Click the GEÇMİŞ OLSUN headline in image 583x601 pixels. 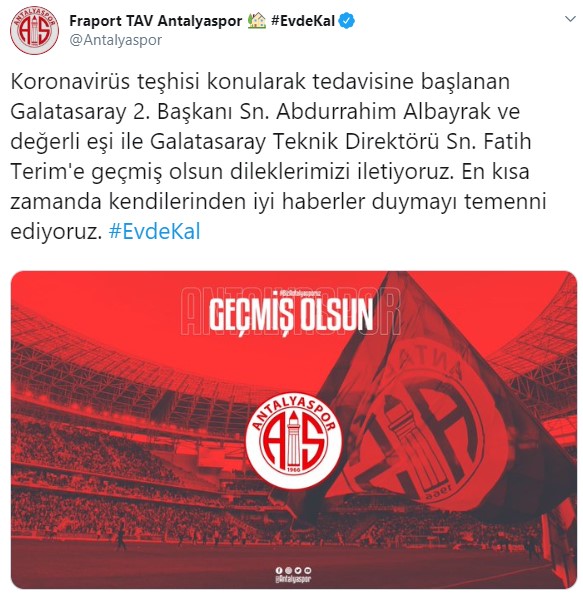(x=291, y=315)
